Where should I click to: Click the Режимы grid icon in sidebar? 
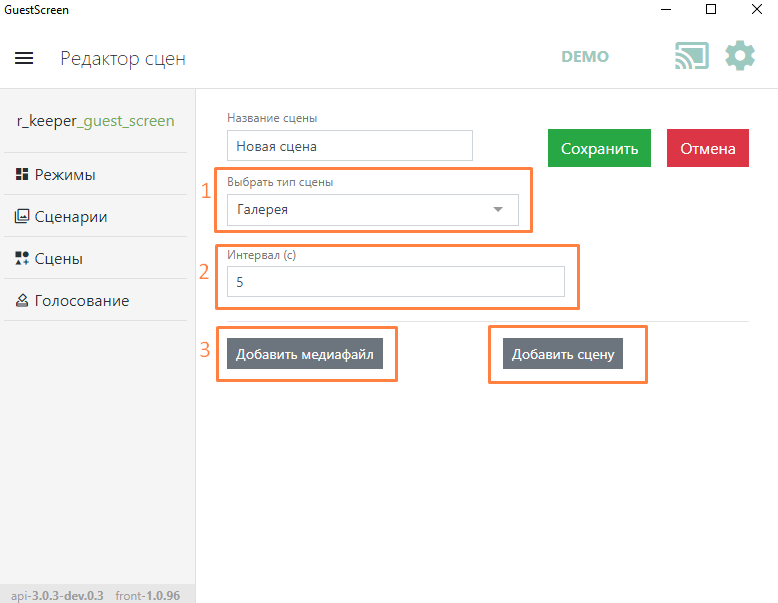point(22,175)
